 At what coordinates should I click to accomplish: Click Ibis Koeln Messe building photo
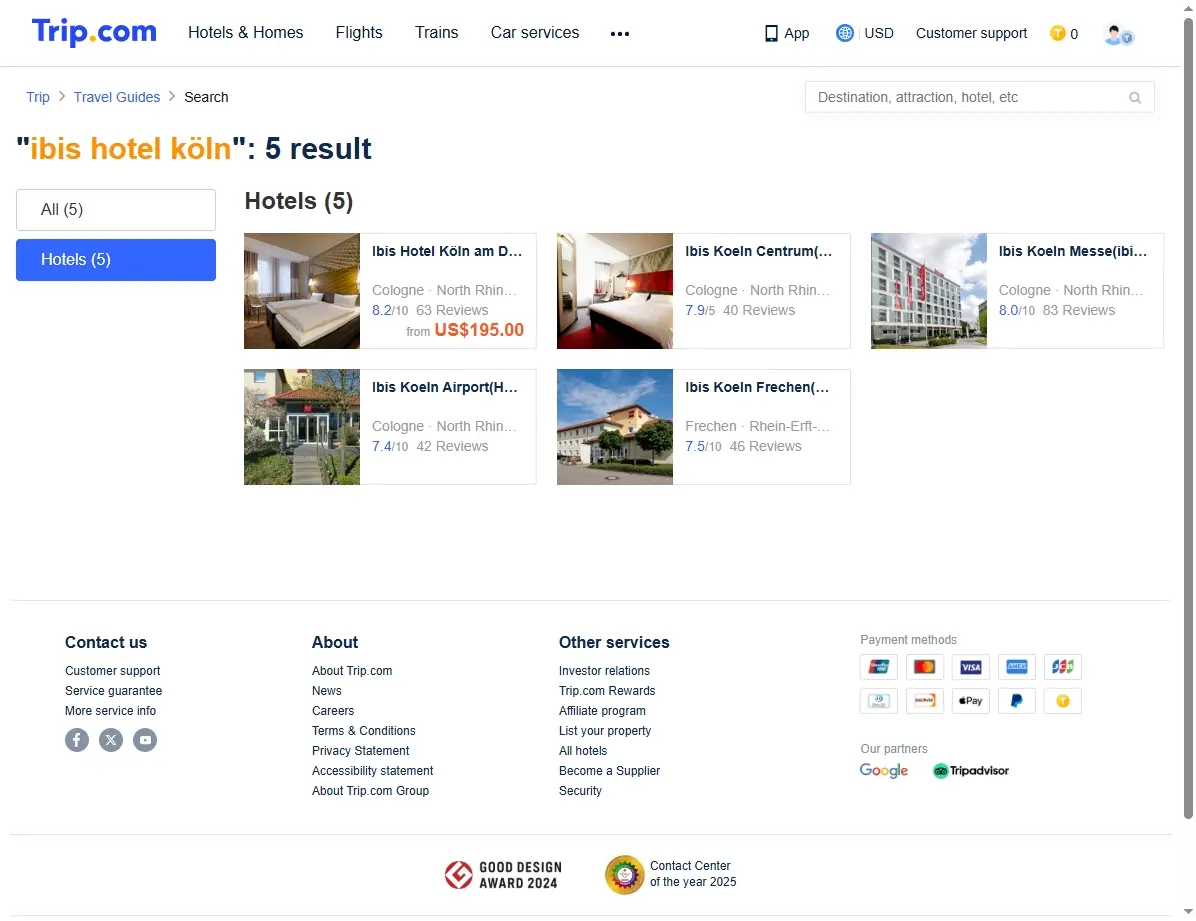click(929, 291)
